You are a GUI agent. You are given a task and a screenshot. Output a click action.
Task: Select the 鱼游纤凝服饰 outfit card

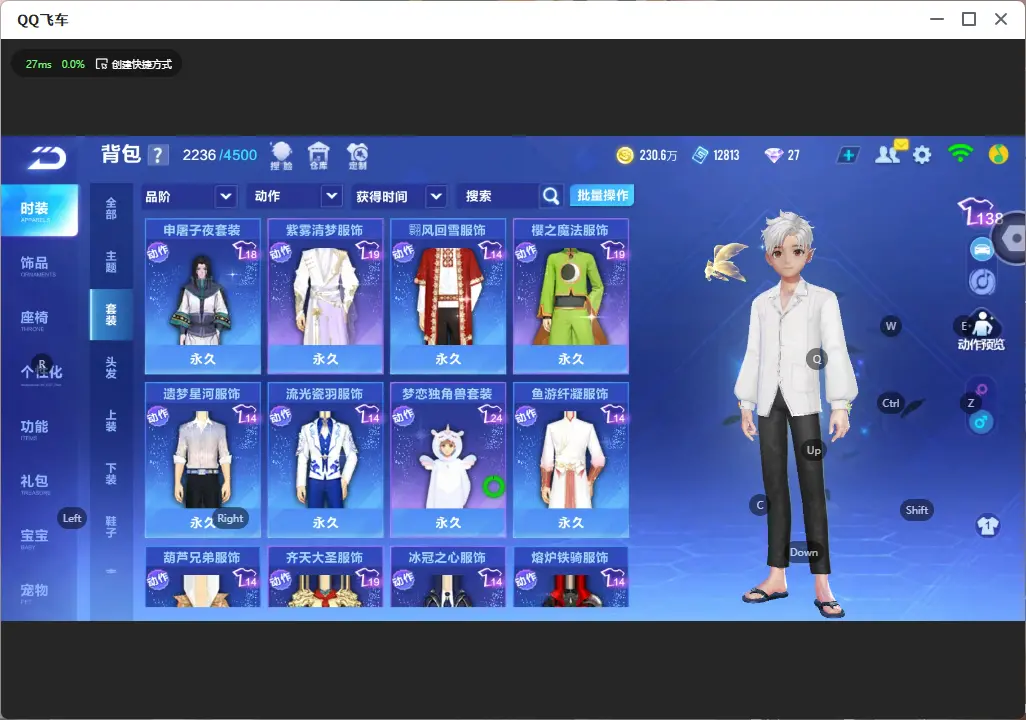click(x=571, y=459)
